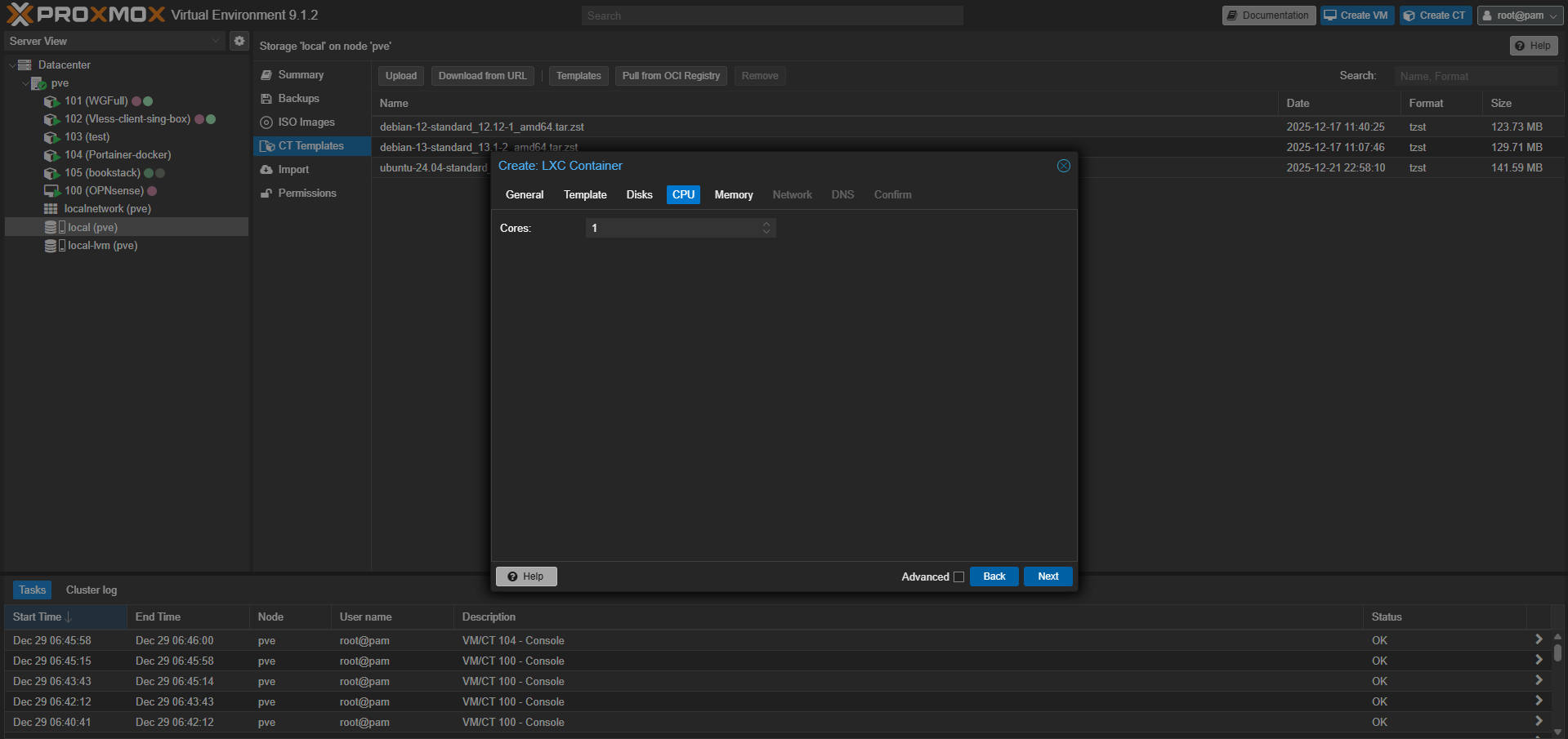The image size is (1568, 739).
Task: Open ISO Images section icon
Action: pyautogui.click(x=266, y=122)
